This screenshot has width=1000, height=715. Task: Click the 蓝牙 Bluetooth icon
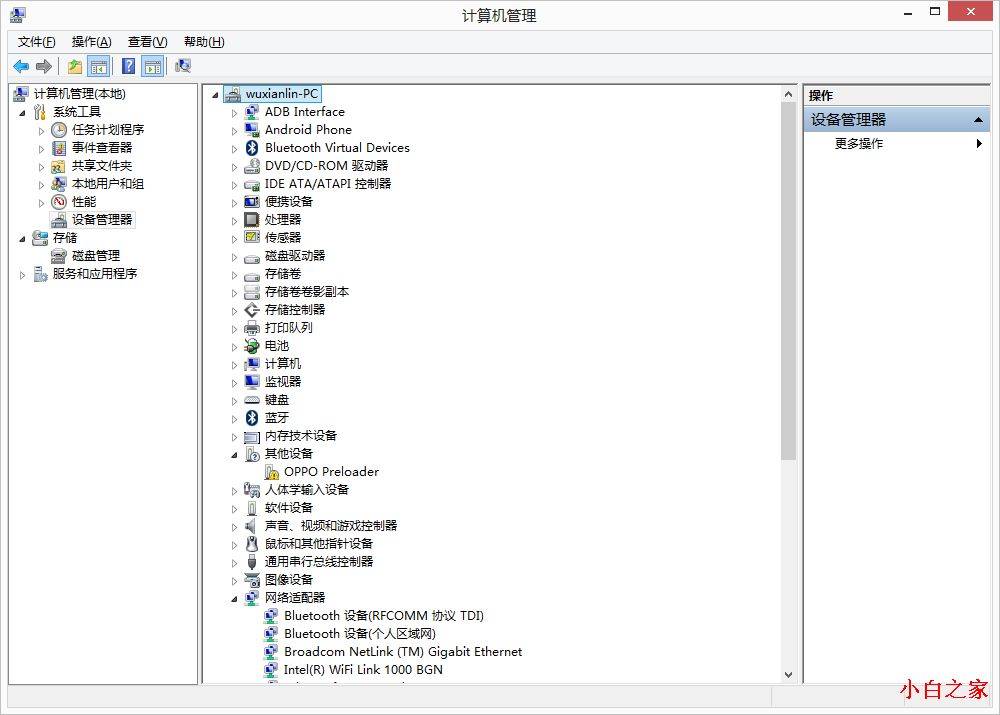pyautogui.click(x=253, y=418)
